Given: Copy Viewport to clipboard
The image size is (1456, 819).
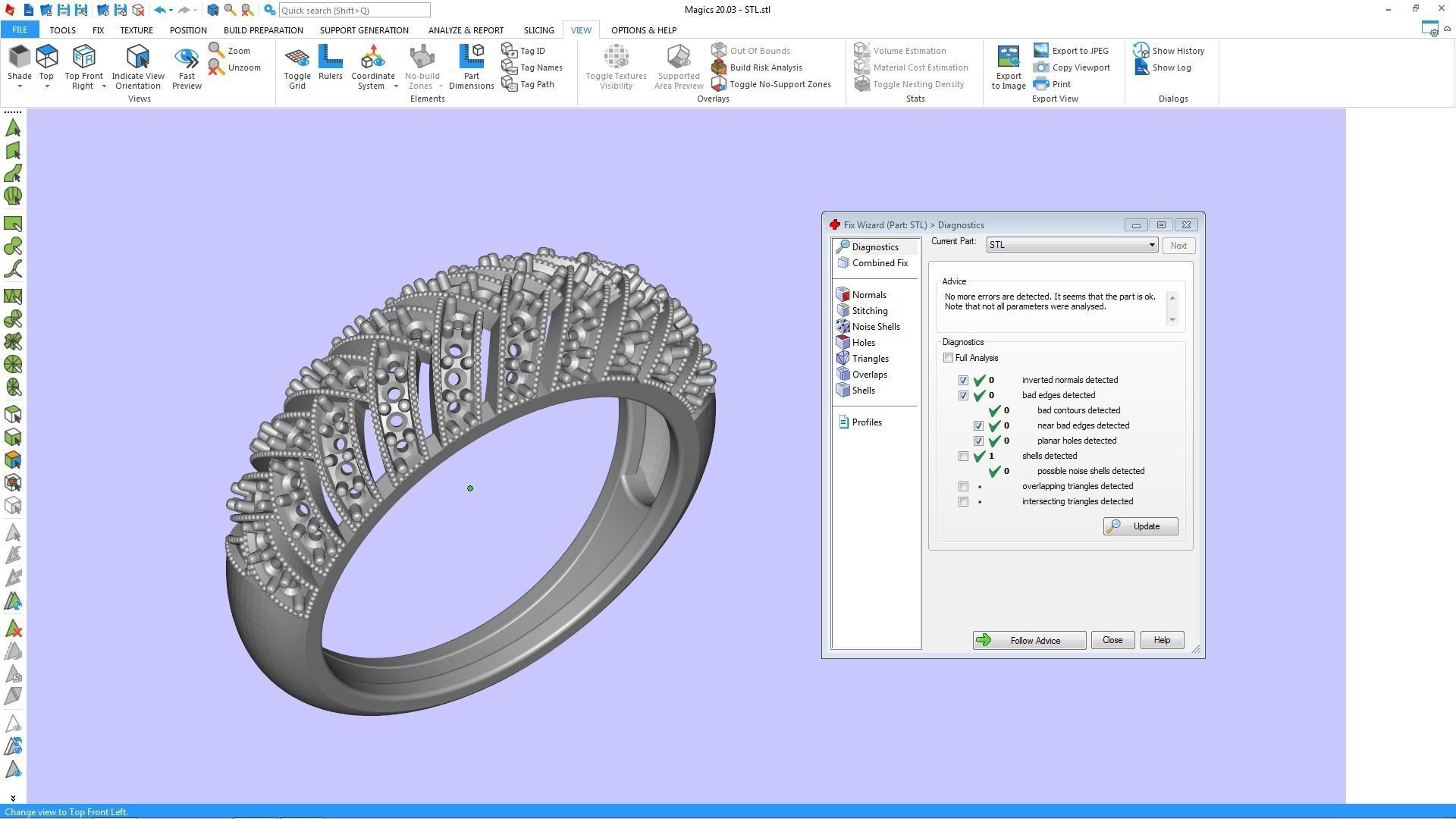Looking at the screenshot, I should pos(1072,67).
